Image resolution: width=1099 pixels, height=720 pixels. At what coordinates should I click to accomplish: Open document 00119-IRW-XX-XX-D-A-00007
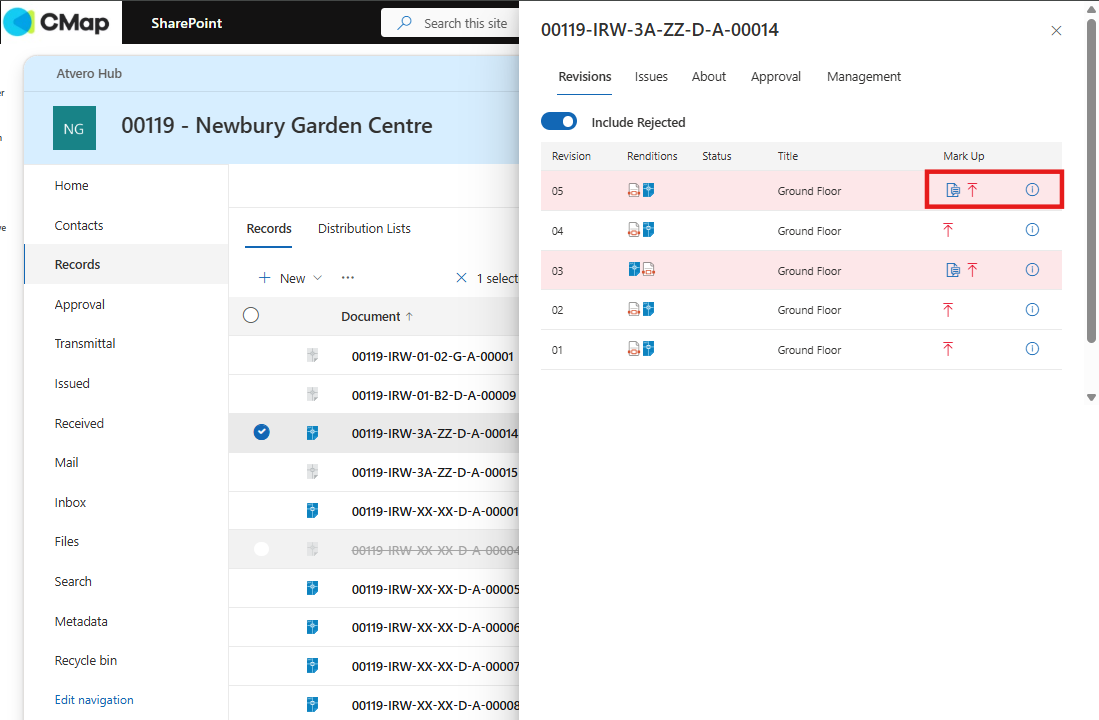435,666
